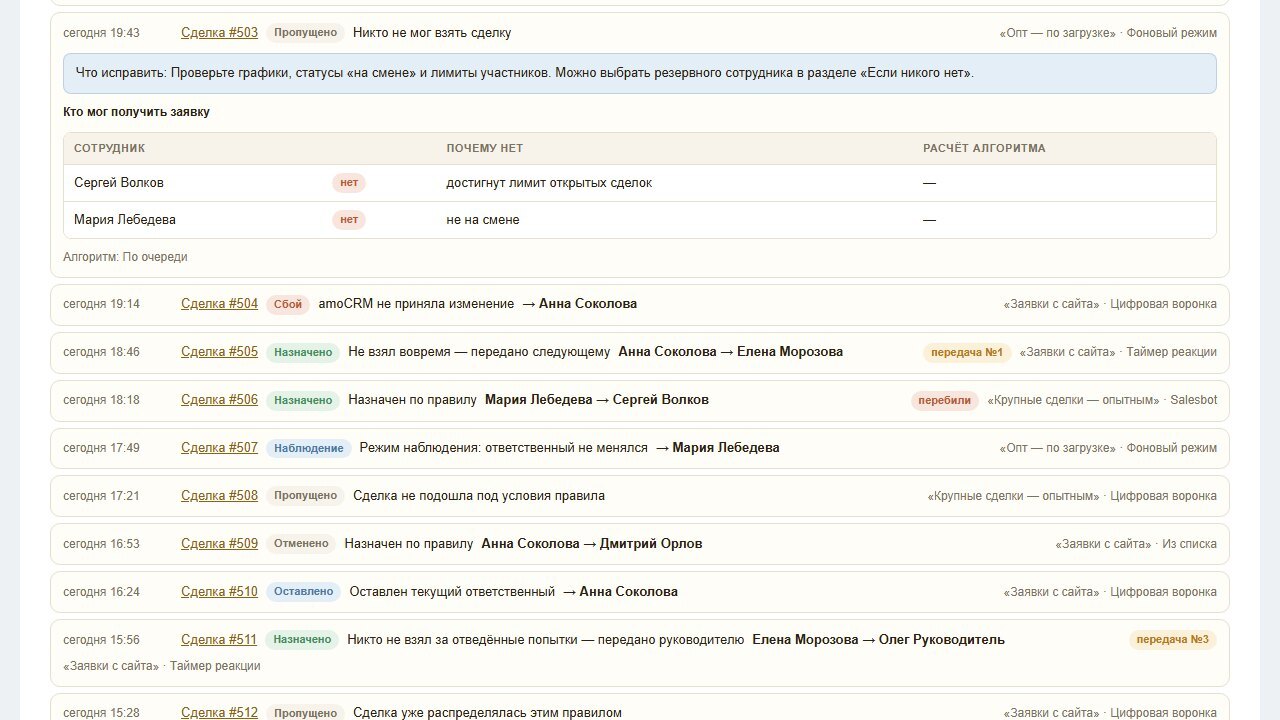Click the «передача №1» badge
This screenshot has height=720, width=1280.
point(967,352)
